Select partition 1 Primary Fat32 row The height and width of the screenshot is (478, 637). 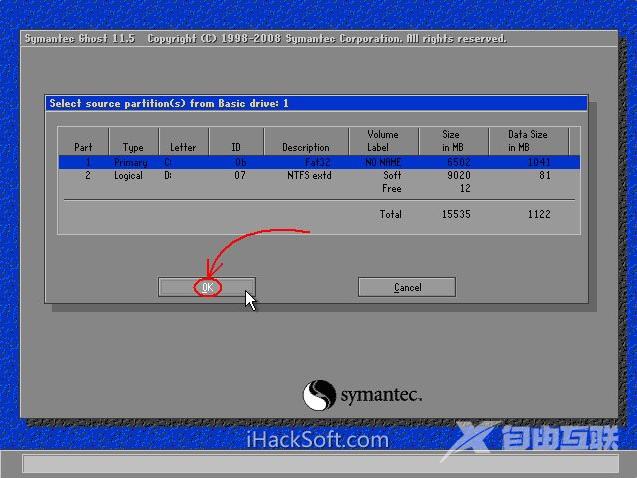(x=319, y=162)
